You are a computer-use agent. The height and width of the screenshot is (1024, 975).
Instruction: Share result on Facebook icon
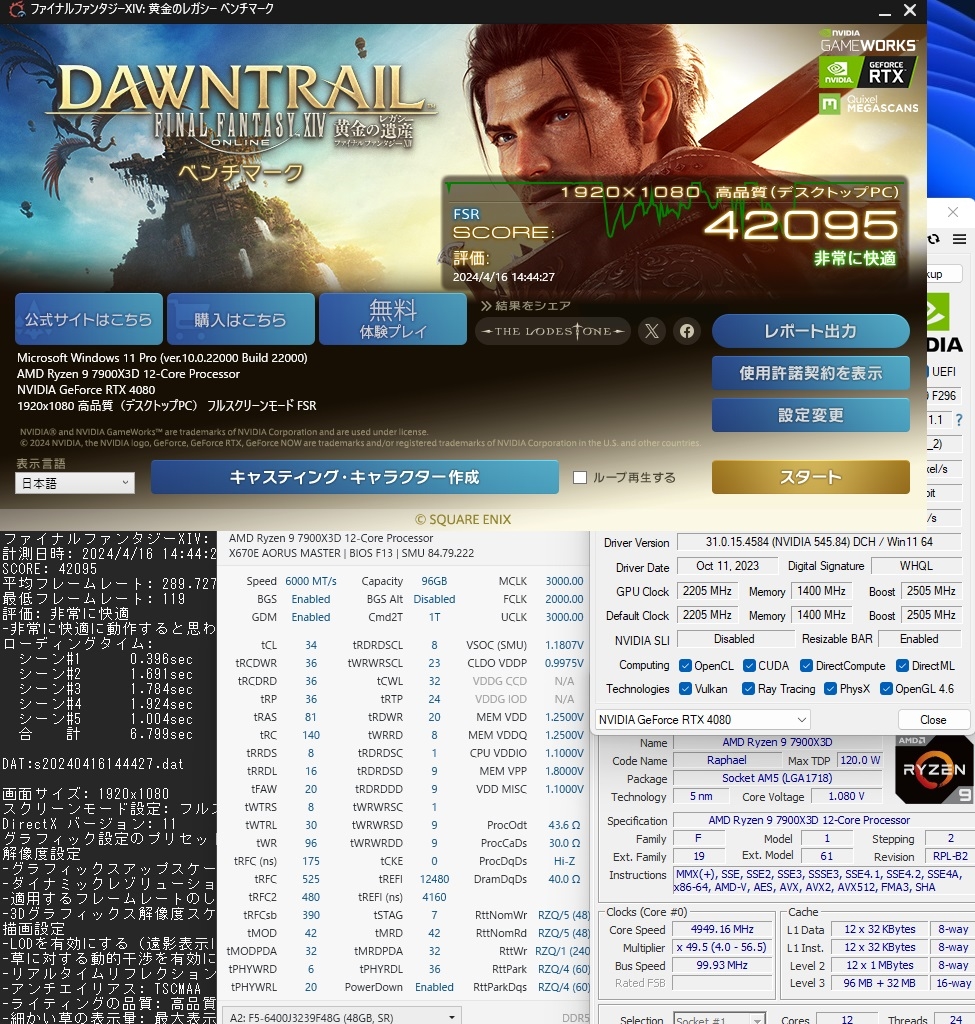tap(687, 331)
